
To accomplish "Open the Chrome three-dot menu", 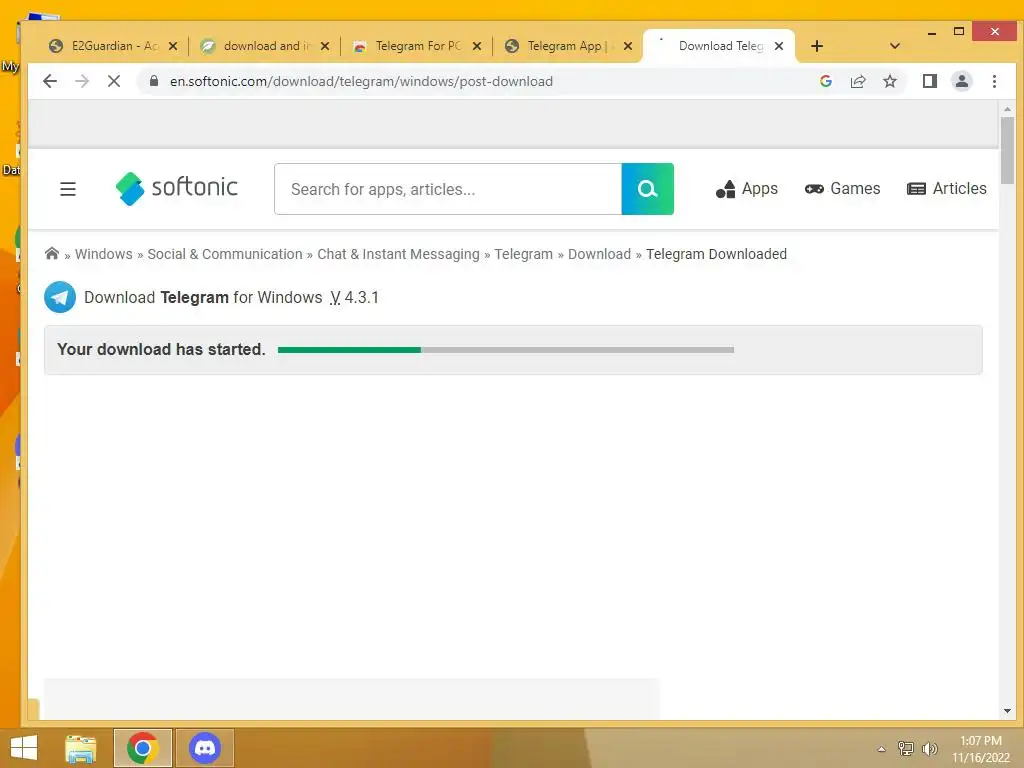I will click(994, 81).
